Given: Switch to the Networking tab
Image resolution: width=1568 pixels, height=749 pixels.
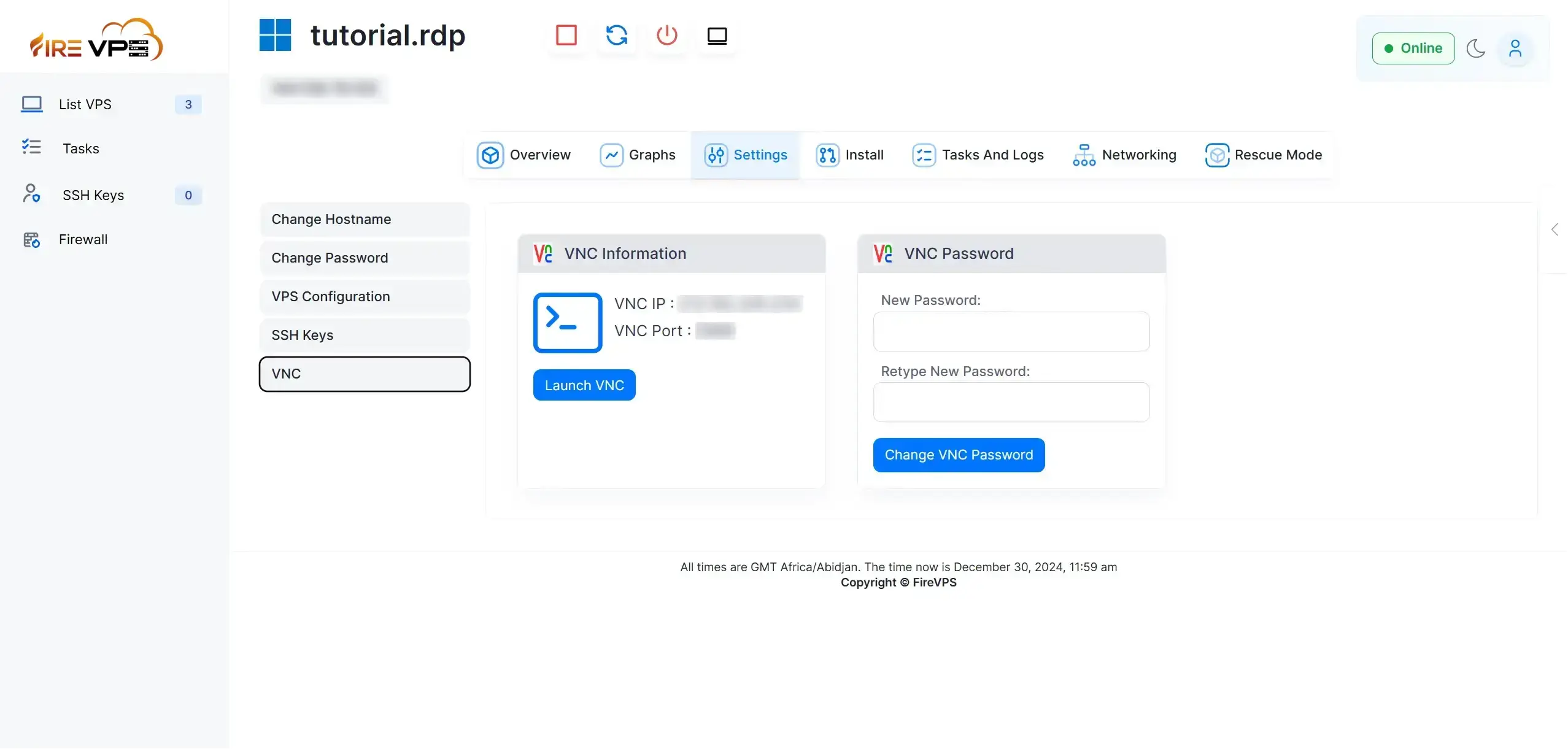Looking at the screenshot, I should click(1124, 155).
